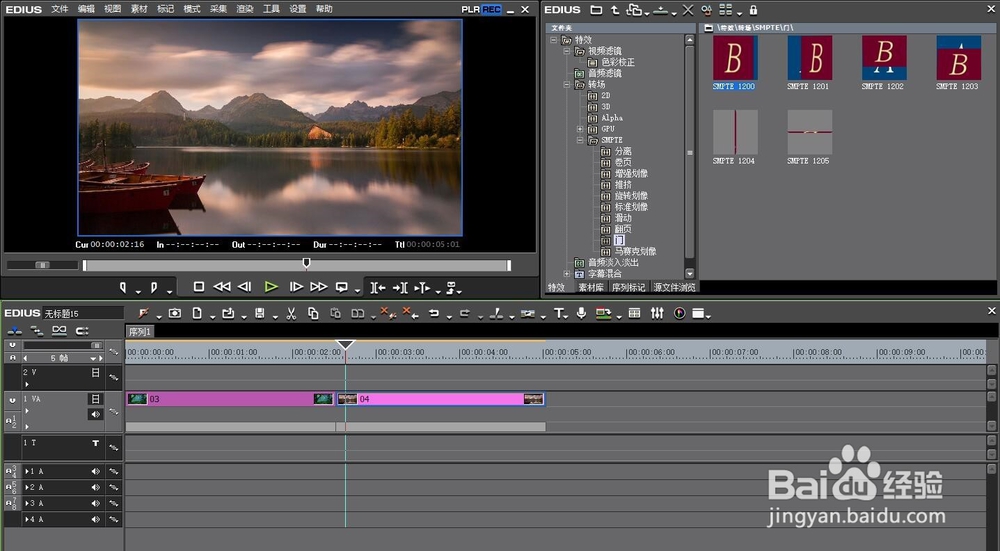This screenshot has width=1000, height=551.
Task: Toggle the PLR REC mode indicator
Action: tap(482, 10)
